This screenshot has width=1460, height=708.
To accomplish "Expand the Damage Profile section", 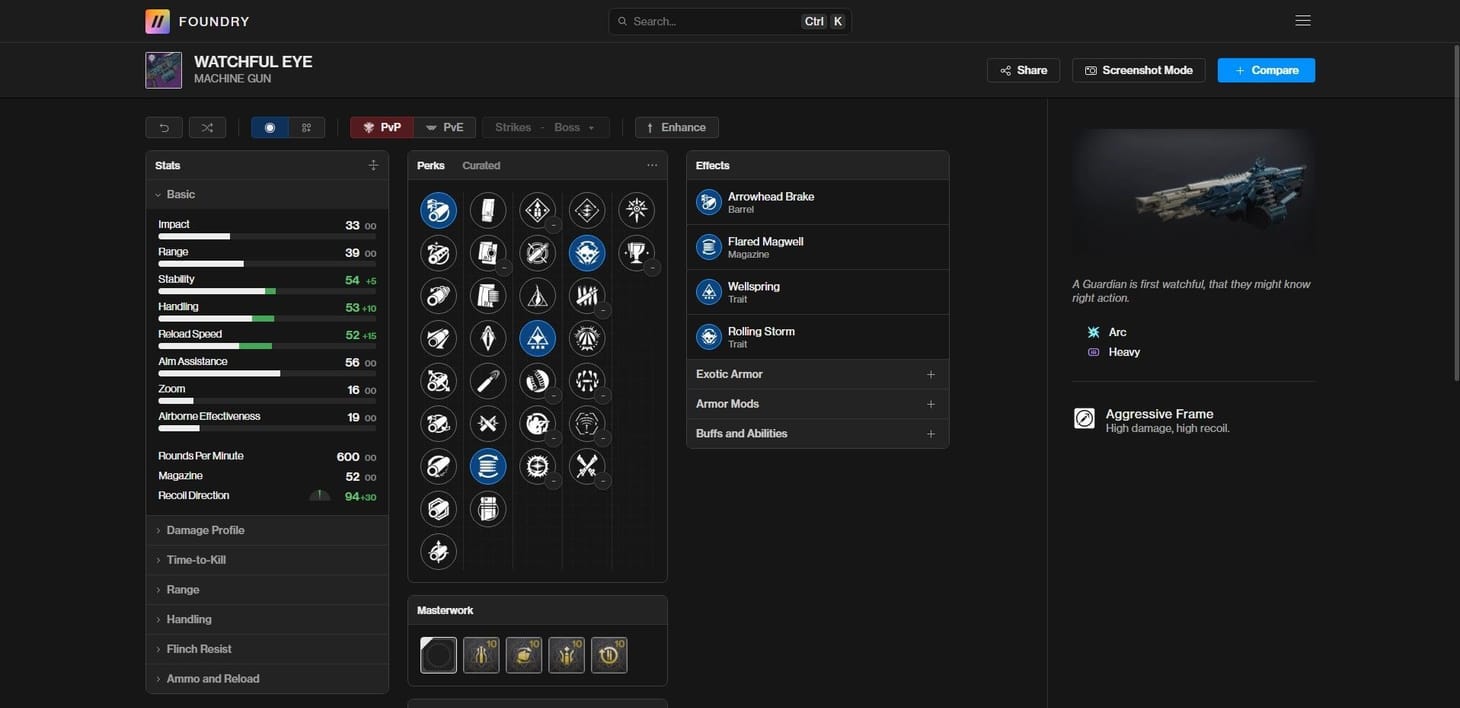I will [x=205, y=530].
